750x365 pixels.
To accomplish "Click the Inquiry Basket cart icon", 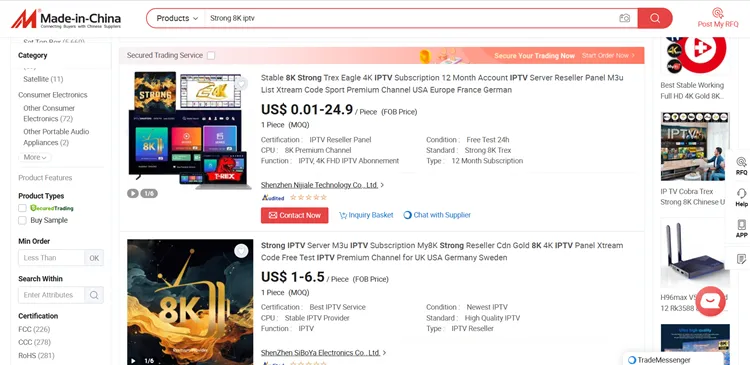I will (x=343, y=215).
